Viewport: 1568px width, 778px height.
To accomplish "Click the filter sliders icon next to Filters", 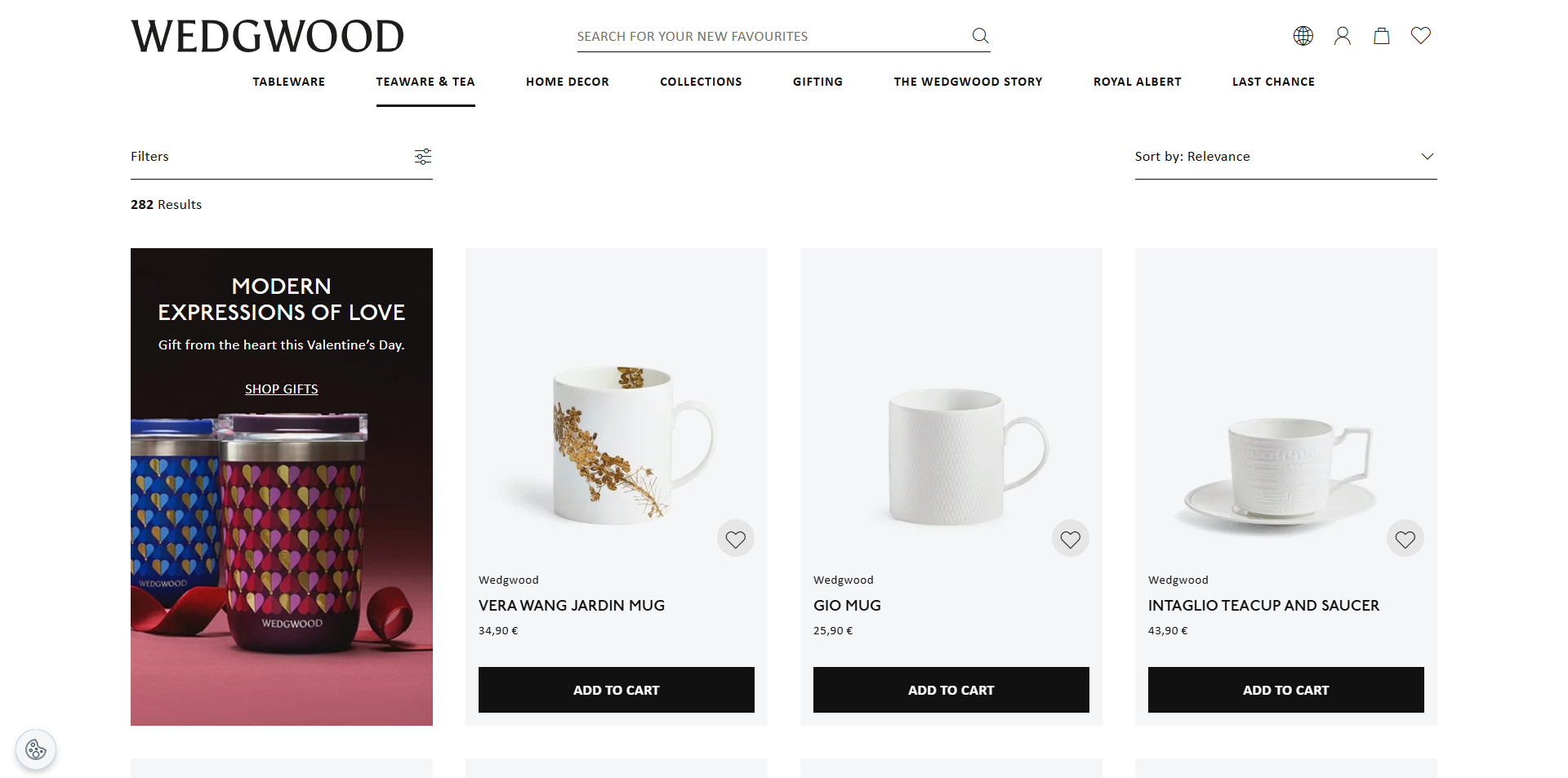I will point(422,156).
